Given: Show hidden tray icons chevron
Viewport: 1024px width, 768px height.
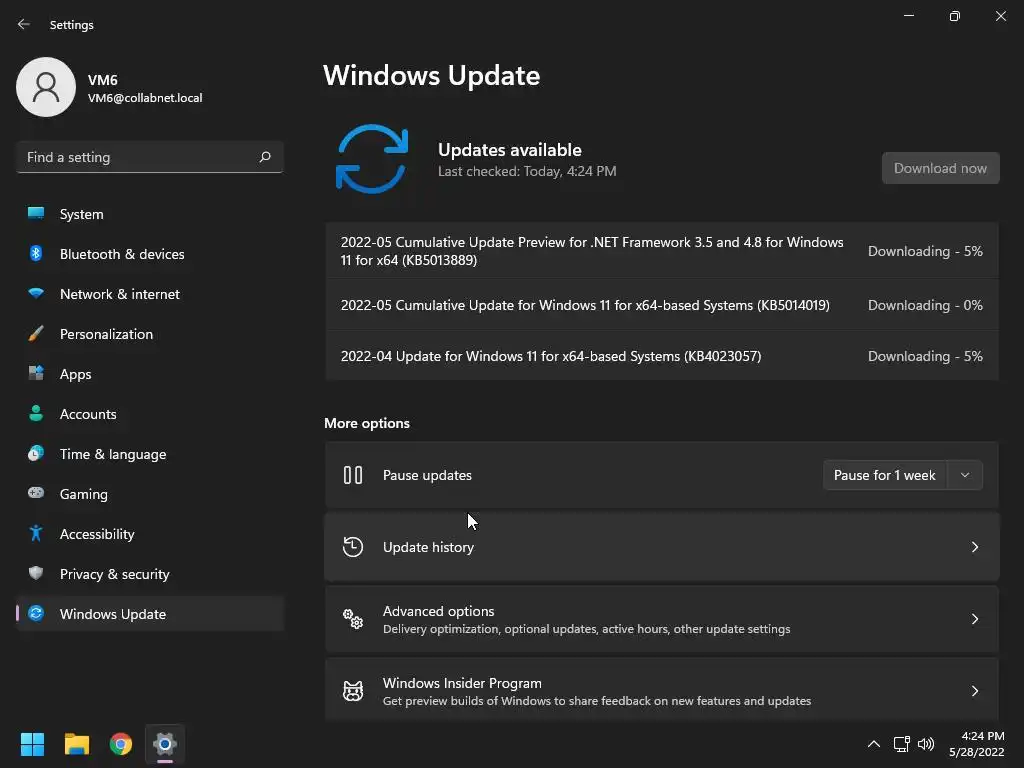Looking at the screenshot, I should point(874,744).
